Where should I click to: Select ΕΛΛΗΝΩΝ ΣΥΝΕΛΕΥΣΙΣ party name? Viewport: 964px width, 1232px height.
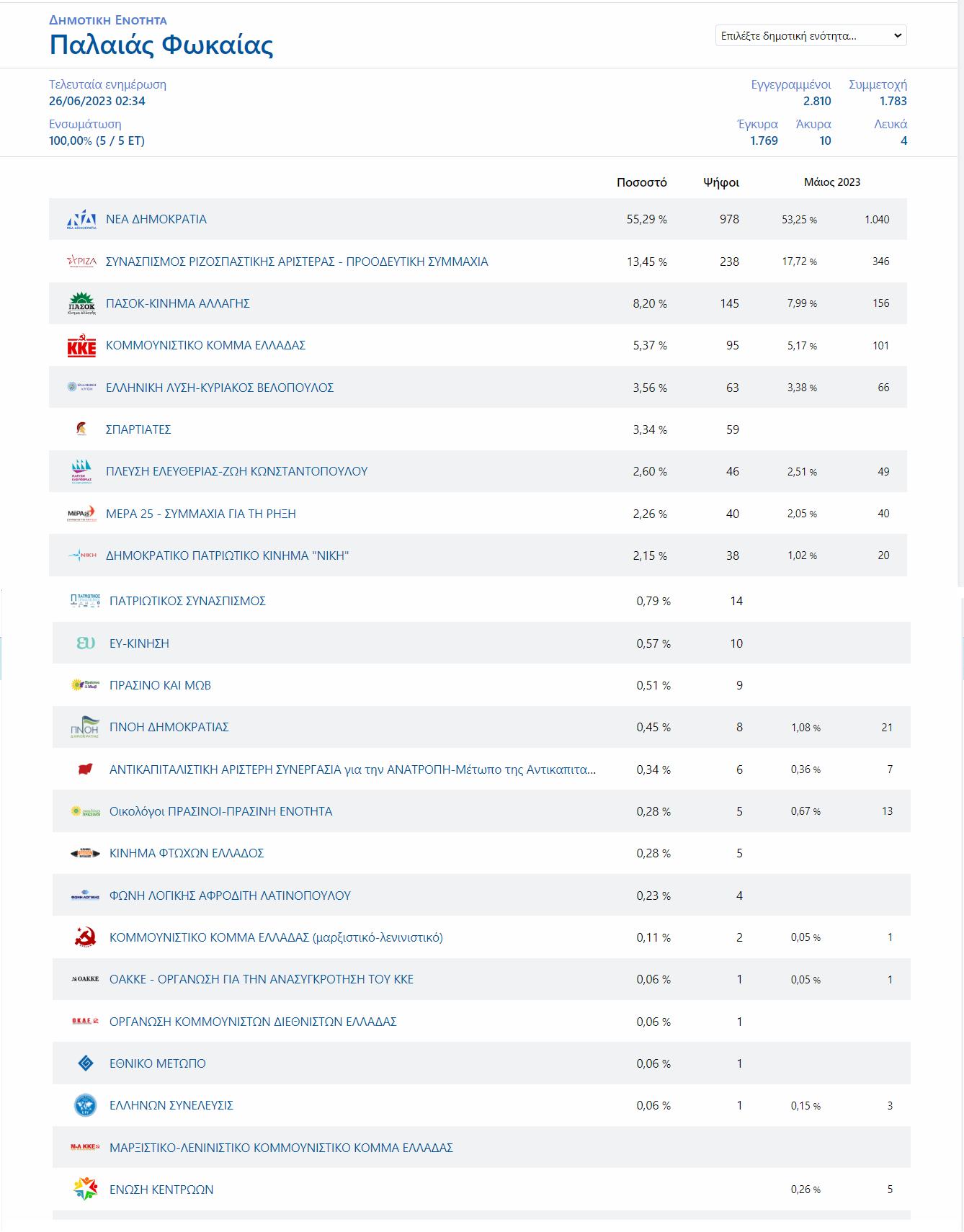(171, 1105)
